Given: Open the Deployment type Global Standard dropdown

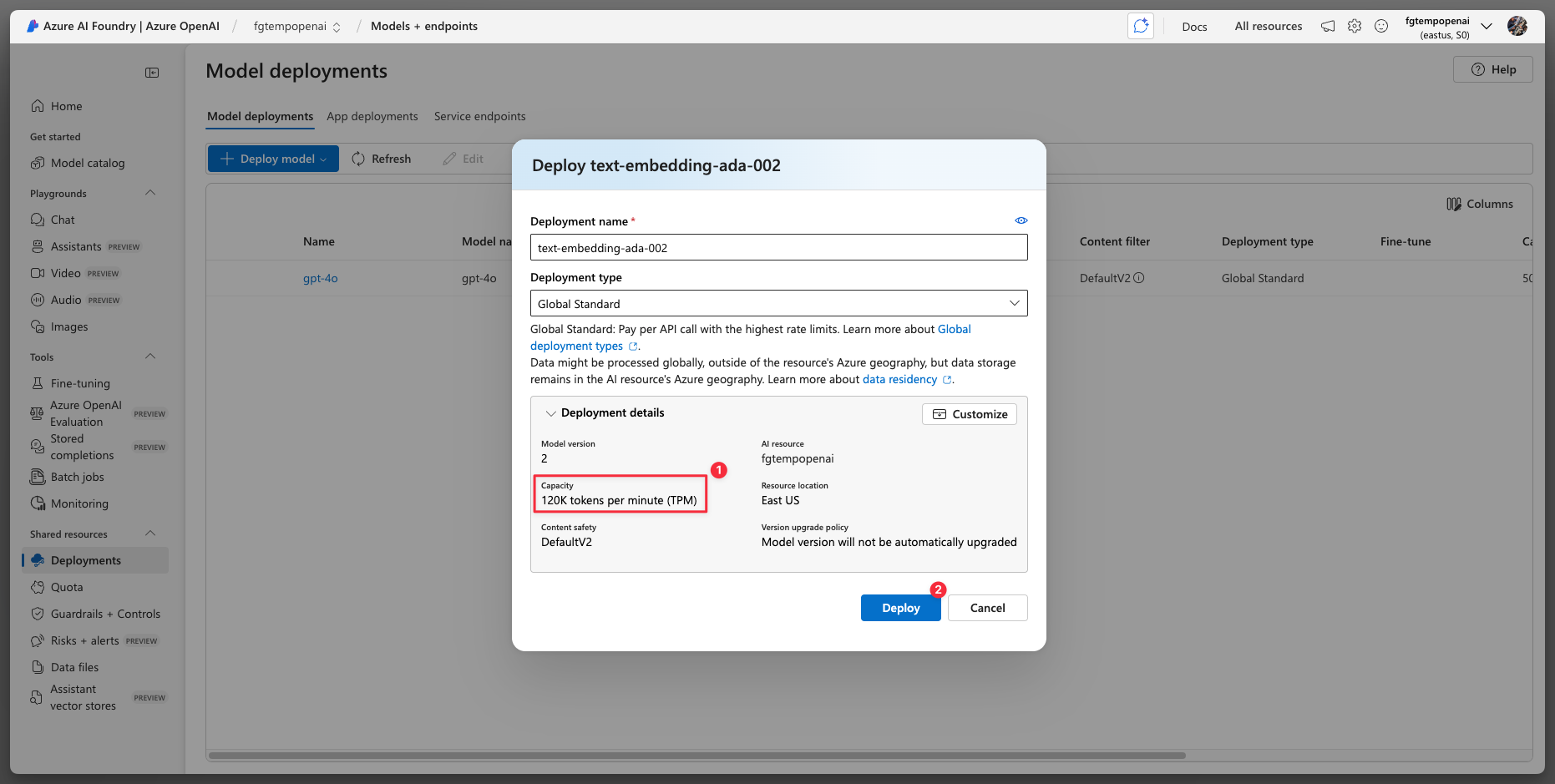Looking at the screenshot, I should (x=779, y=303).
